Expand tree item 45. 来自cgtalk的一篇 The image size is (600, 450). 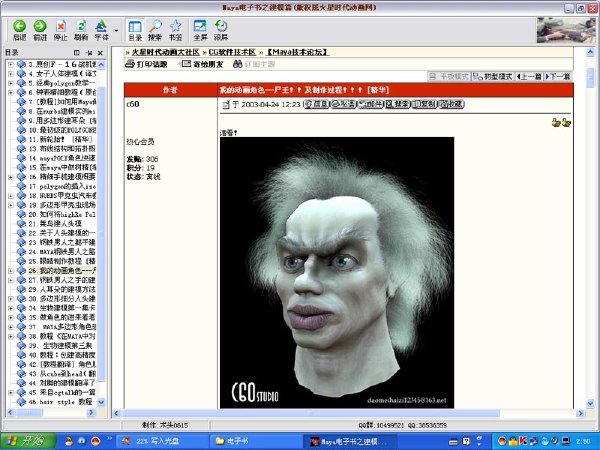click(11, 392)
